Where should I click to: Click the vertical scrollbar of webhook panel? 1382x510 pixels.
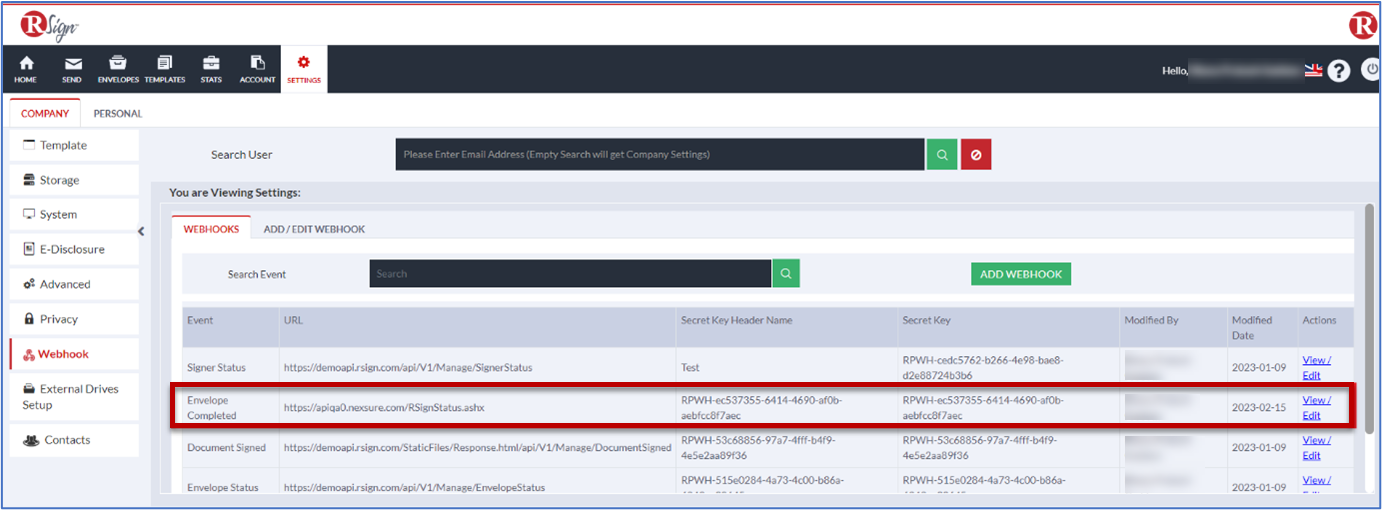point(1368,320)
